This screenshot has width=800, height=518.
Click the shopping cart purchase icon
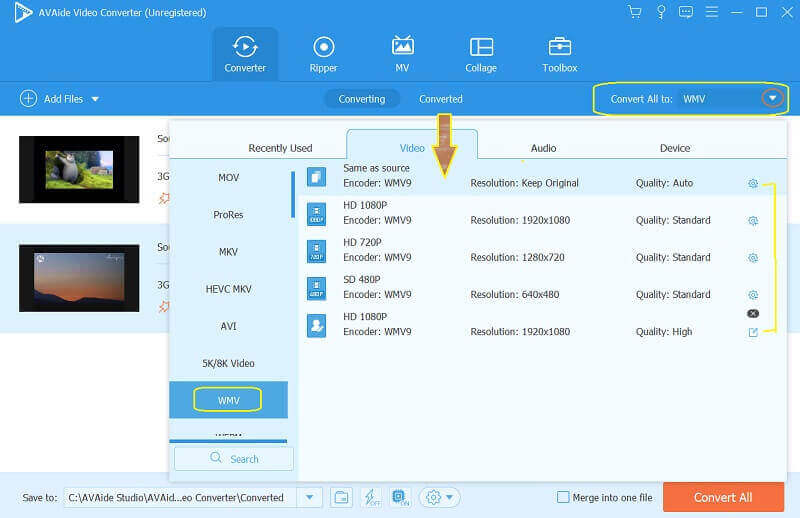(635, 12)
